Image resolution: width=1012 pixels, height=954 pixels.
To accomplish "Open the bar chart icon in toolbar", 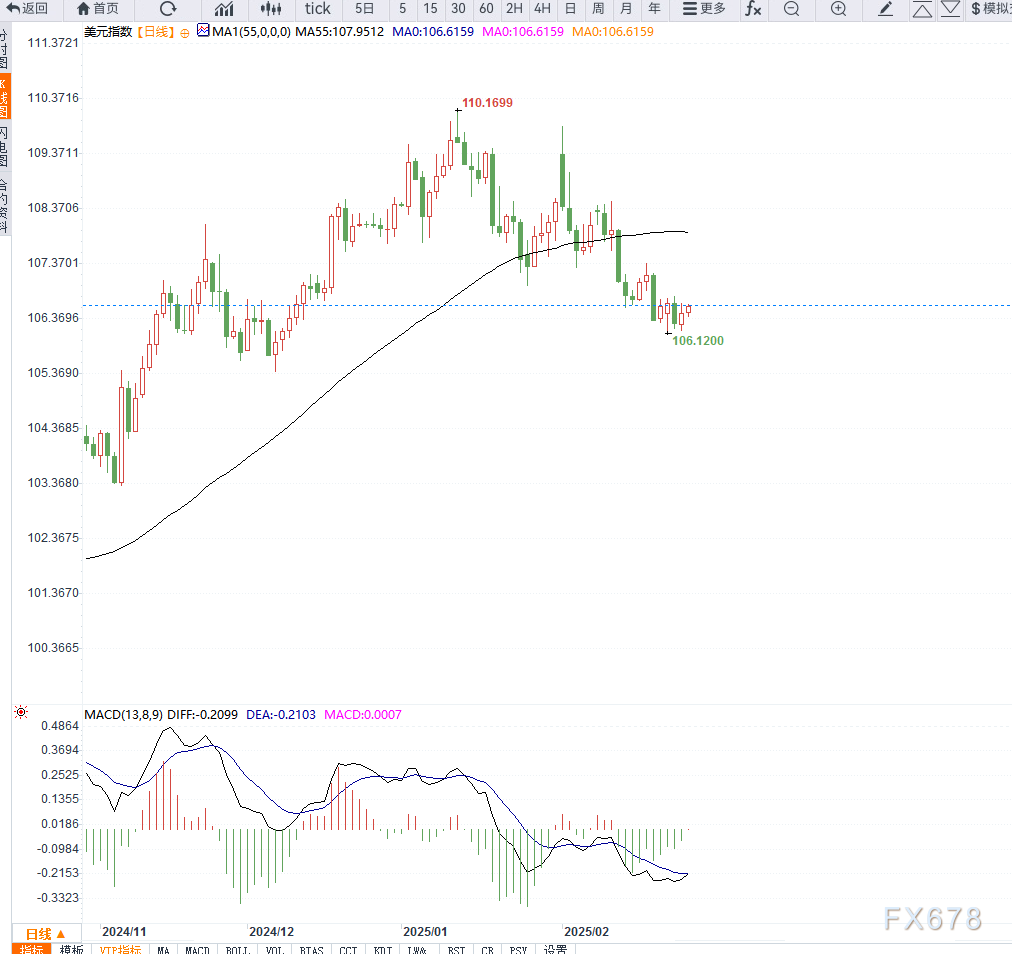I will [x=224, y=9].
